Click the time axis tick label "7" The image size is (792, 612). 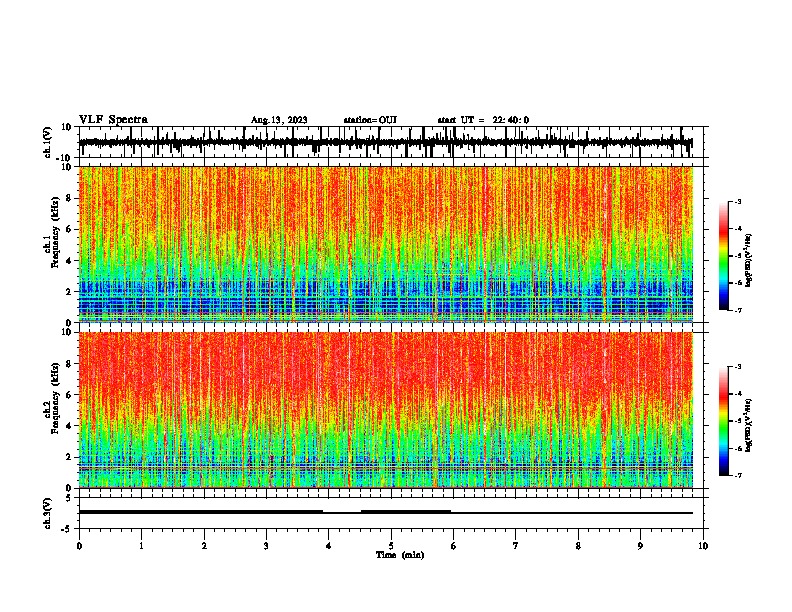pyautogui.click(x=516, y=546)
